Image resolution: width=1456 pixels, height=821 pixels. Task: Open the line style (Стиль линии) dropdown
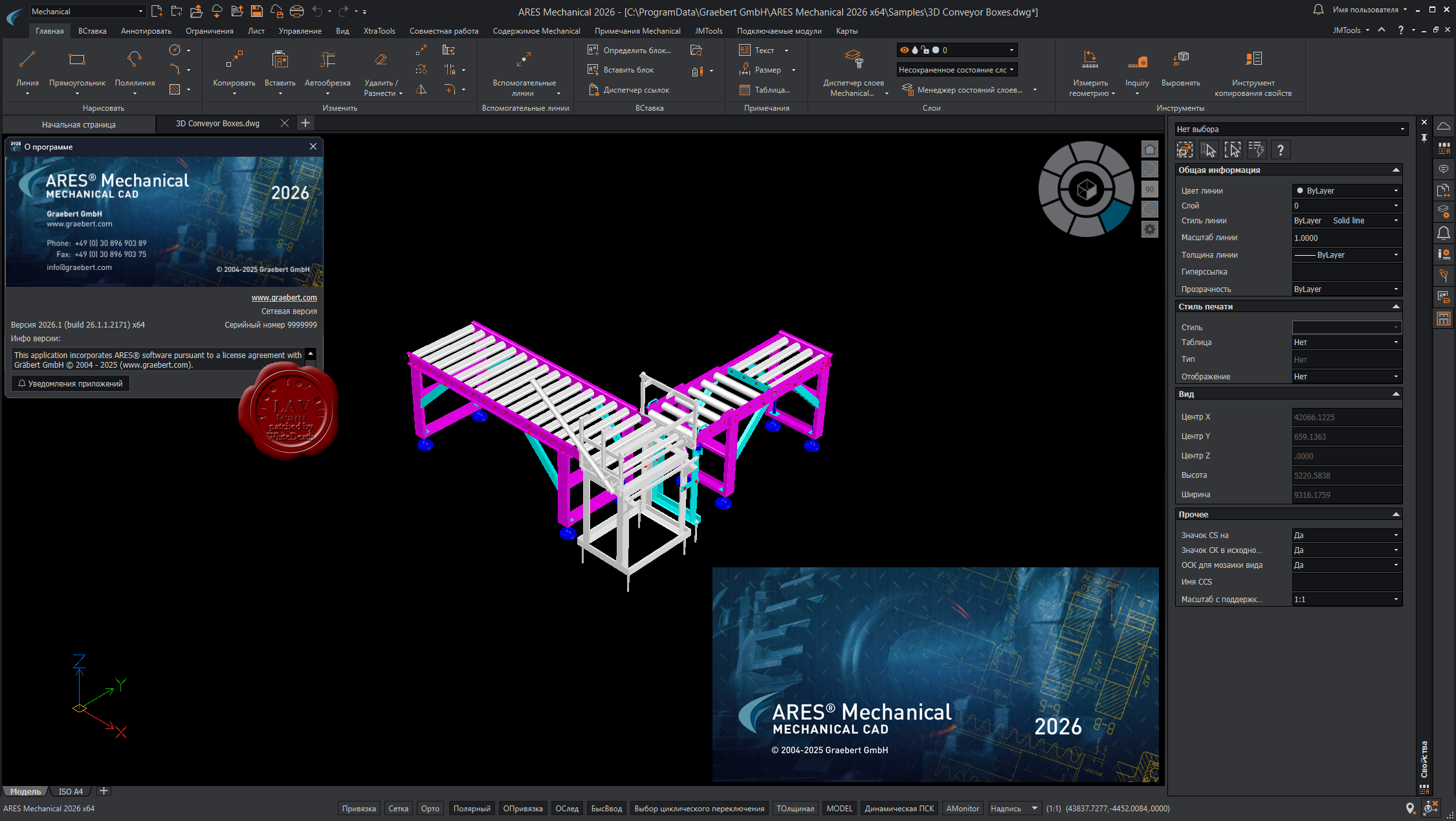(x=1347, y=220)
